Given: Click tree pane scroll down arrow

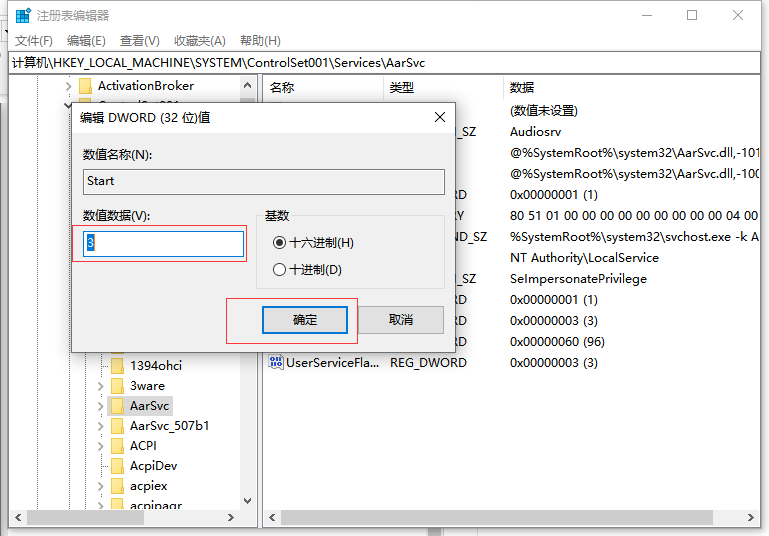Looking at the screenshot, I should pos(248,501).
